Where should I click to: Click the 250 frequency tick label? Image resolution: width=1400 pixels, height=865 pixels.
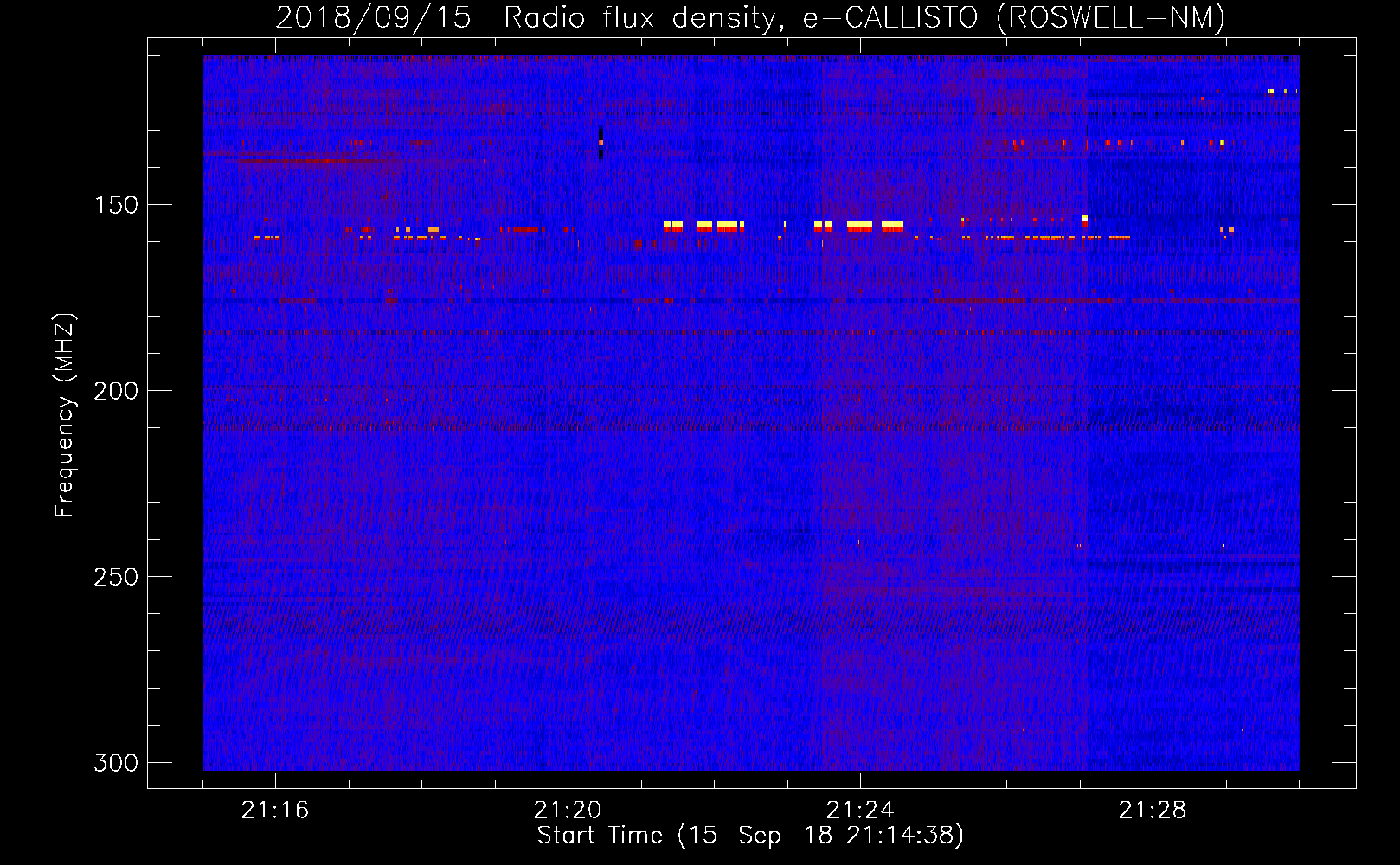[x=116, y=577]
